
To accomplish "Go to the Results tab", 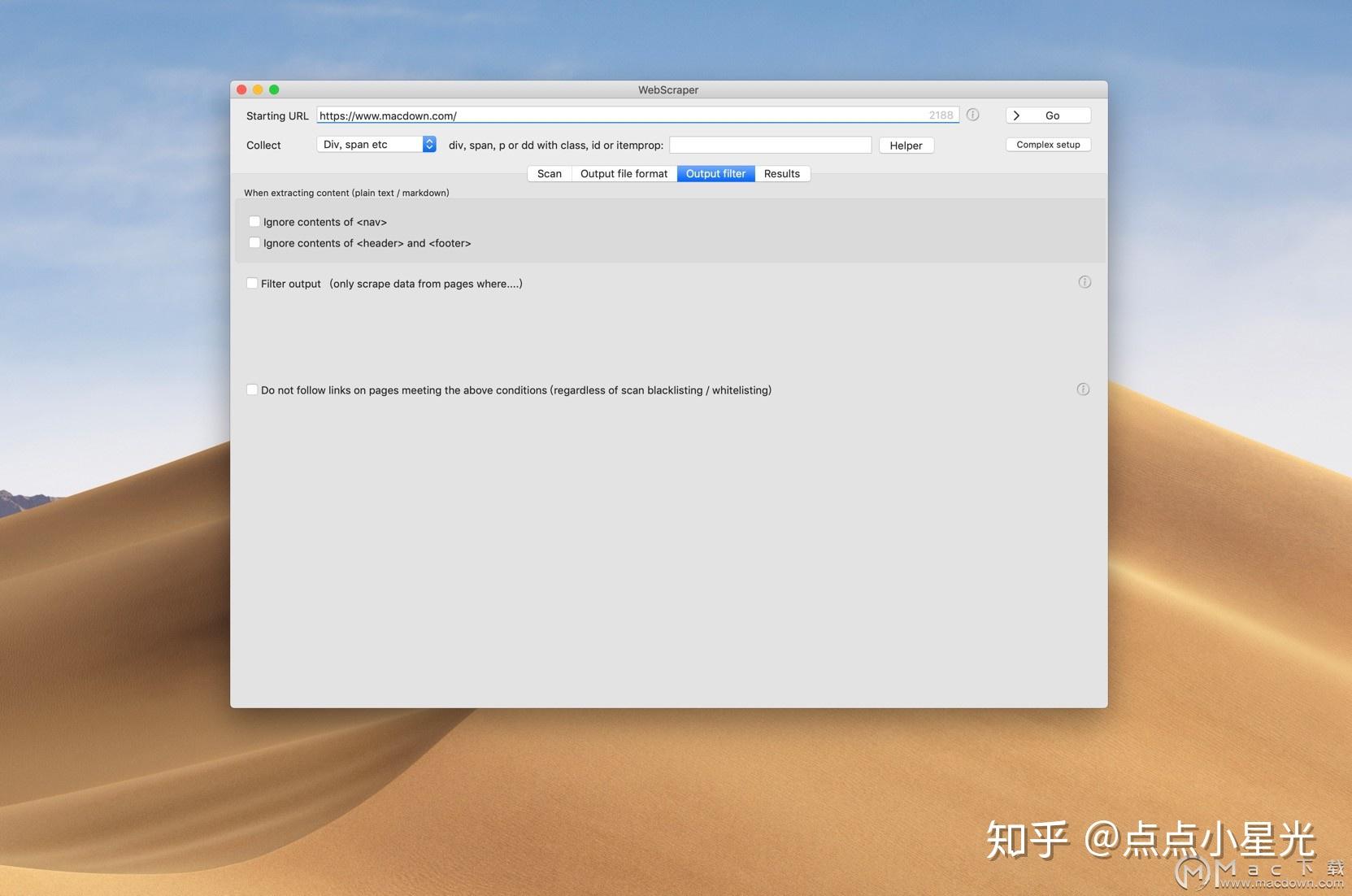I will coord(782,173).
